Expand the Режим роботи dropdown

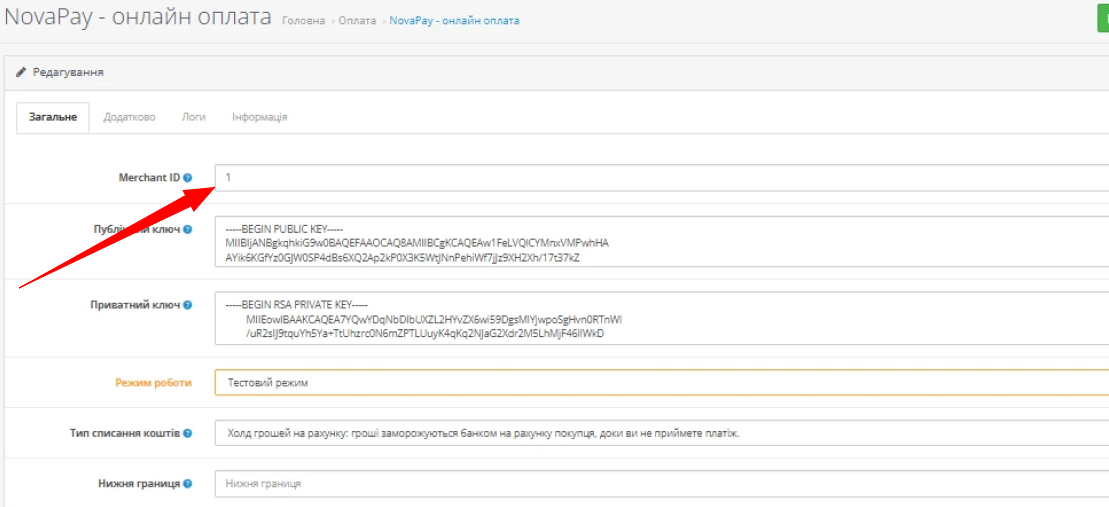(x=660, y=383)
